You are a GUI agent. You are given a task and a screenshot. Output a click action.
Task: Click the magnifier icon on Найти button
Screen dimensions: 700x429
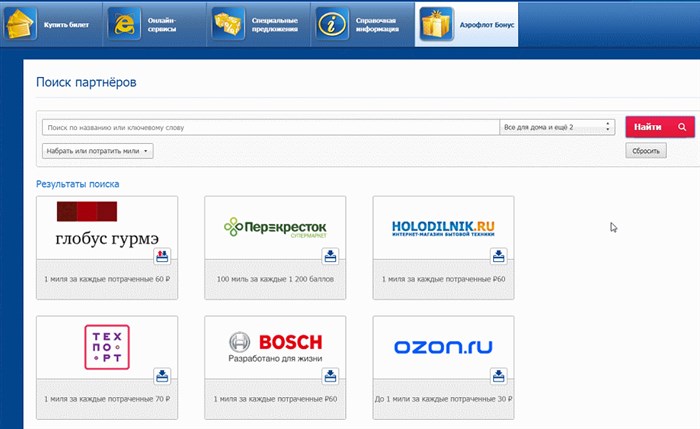(682, 127)
